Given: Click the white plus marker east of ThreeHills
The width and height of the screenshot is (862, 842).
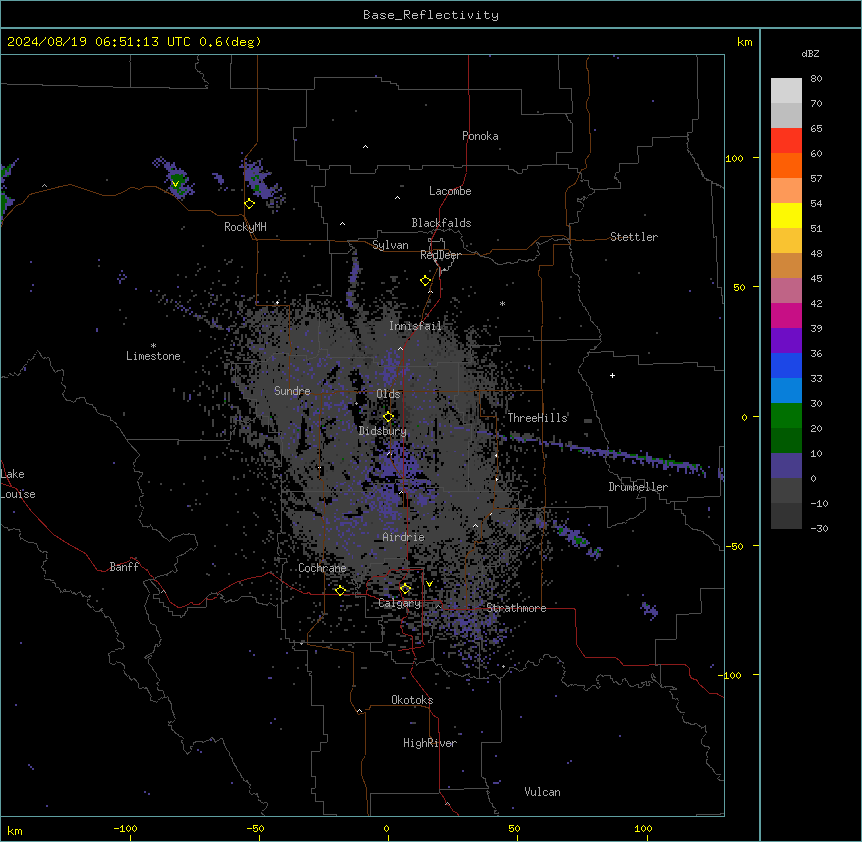Looking at the screenshot, I should (x=612, y=375).
